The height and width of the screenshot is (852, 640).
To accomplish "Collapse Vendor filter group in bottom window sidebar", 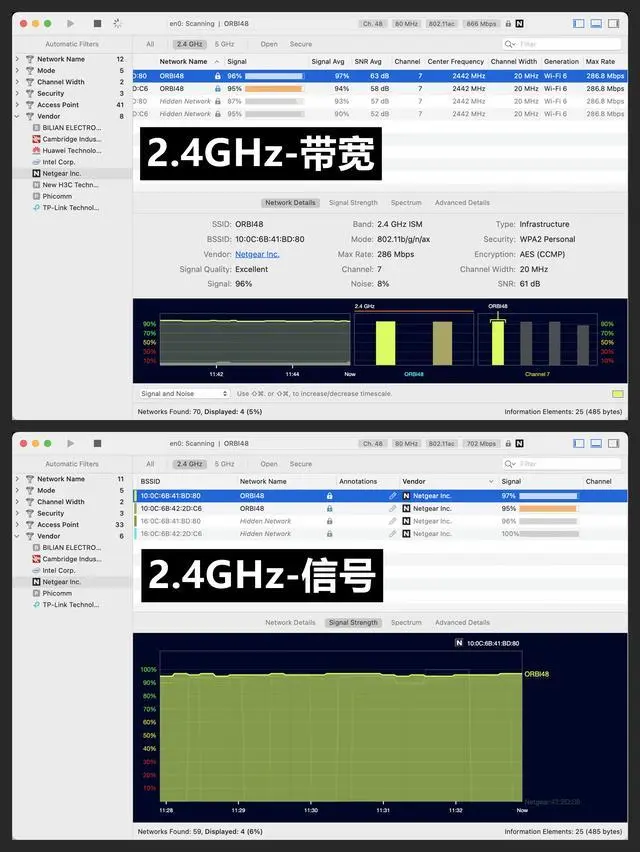I will click(17, 536).
